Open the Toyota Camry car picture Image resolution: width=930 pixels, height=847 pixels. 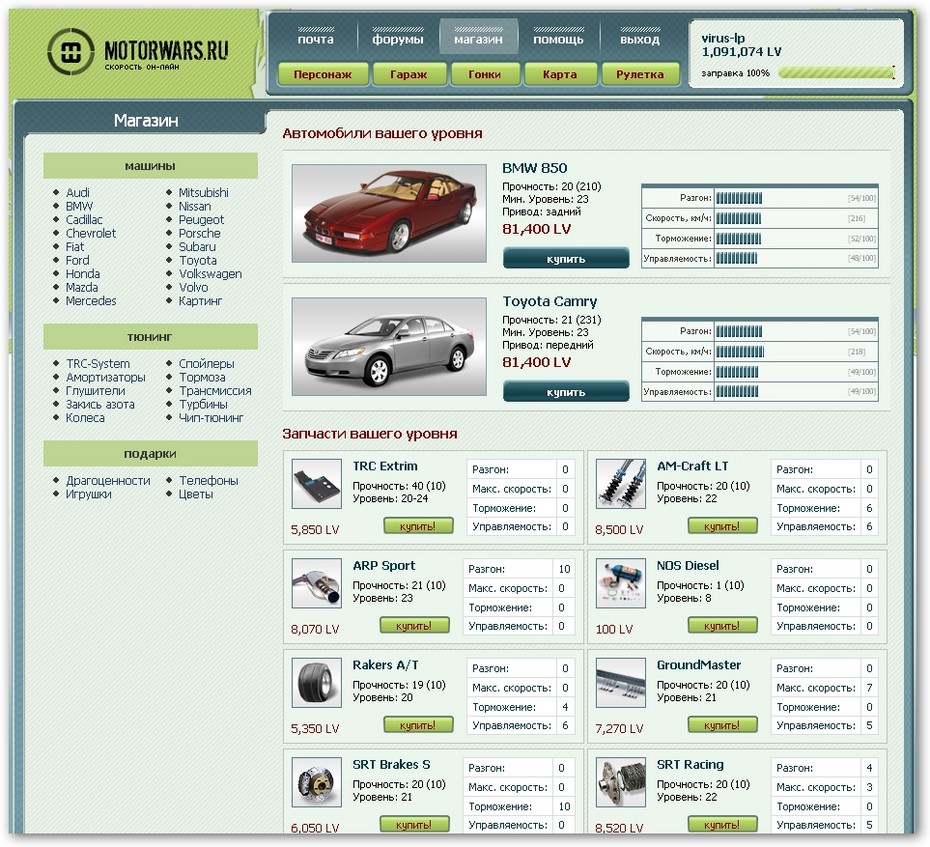389,346
